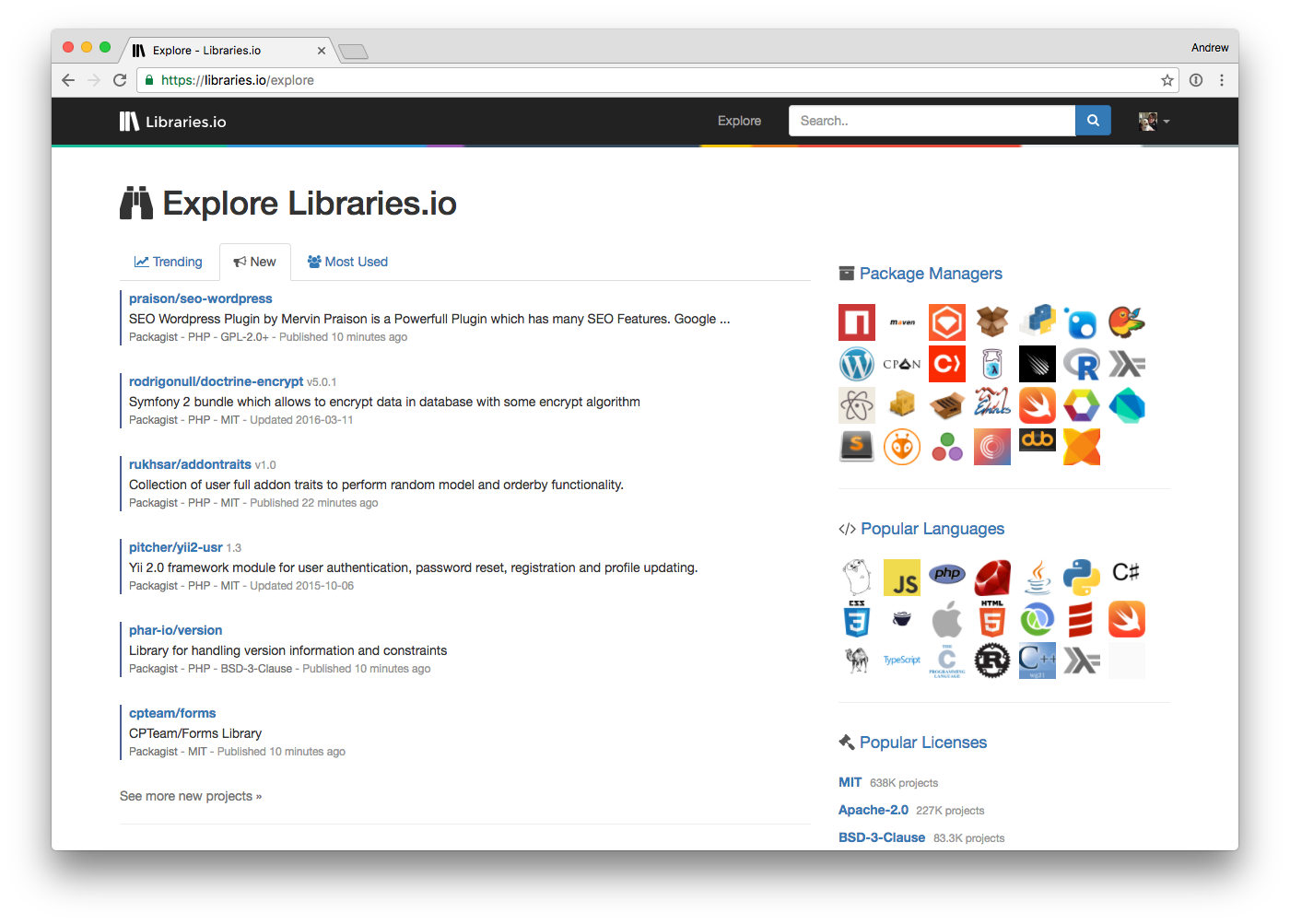Click the Ruby gem icon in Popular Languages

tap(992, 578)
